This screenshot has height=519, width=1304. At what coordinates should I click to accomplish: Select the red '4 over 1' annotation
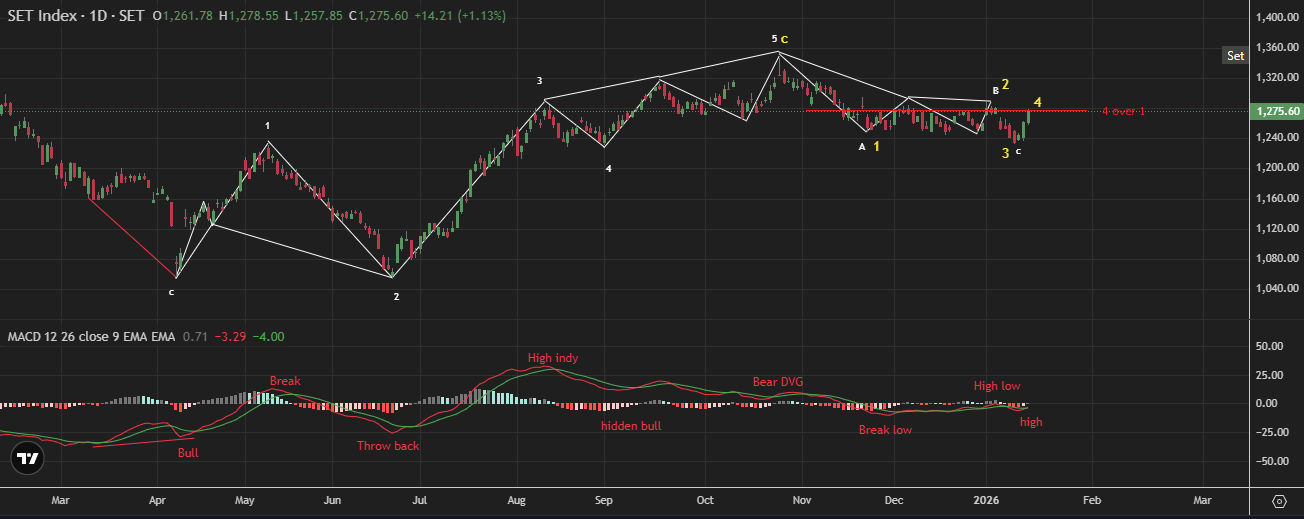click(x=1123, y=111)
